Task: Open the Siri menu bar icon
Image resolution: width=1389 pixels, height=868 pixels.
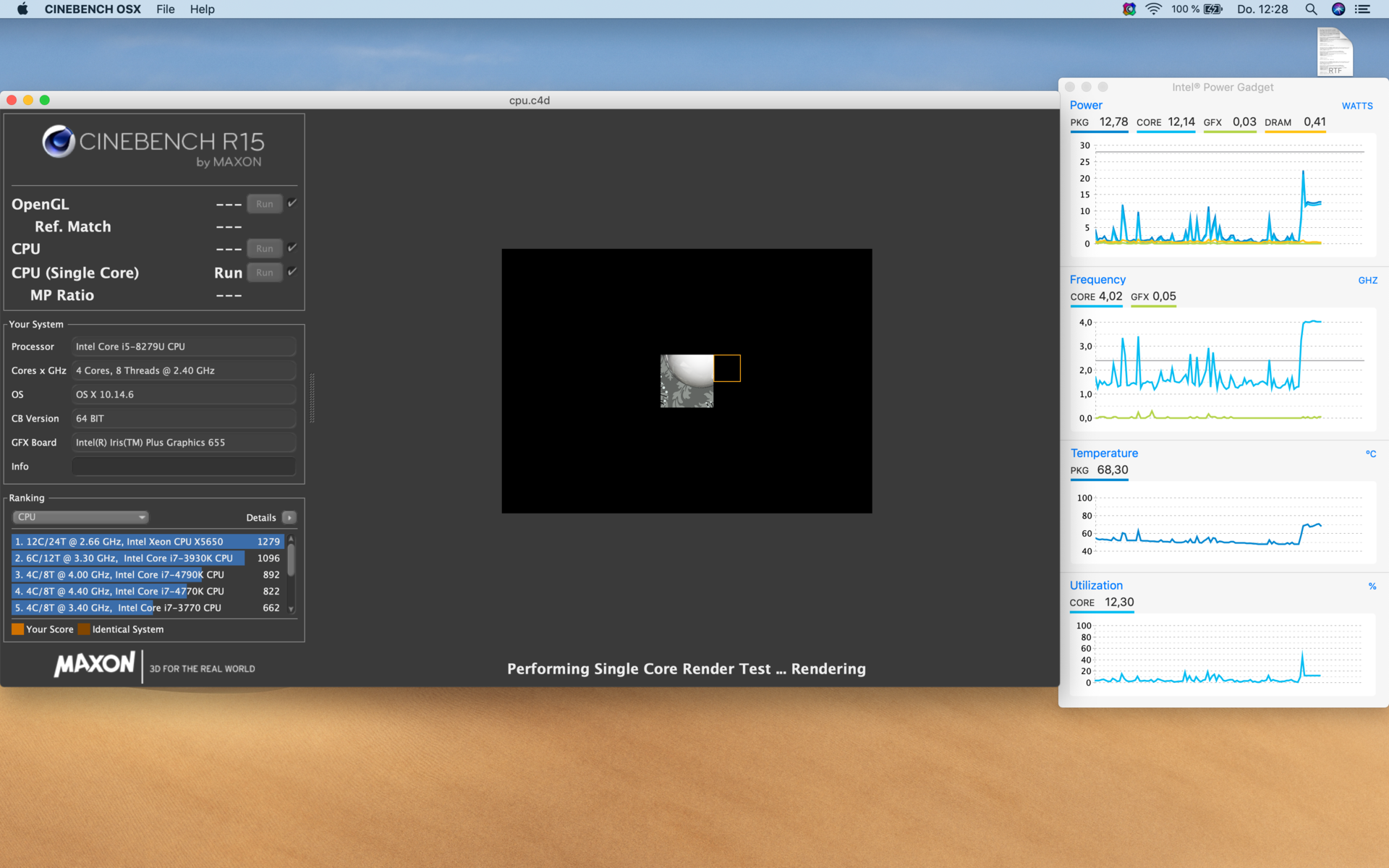Action: pyautogui.click(x=1338, y=9)
